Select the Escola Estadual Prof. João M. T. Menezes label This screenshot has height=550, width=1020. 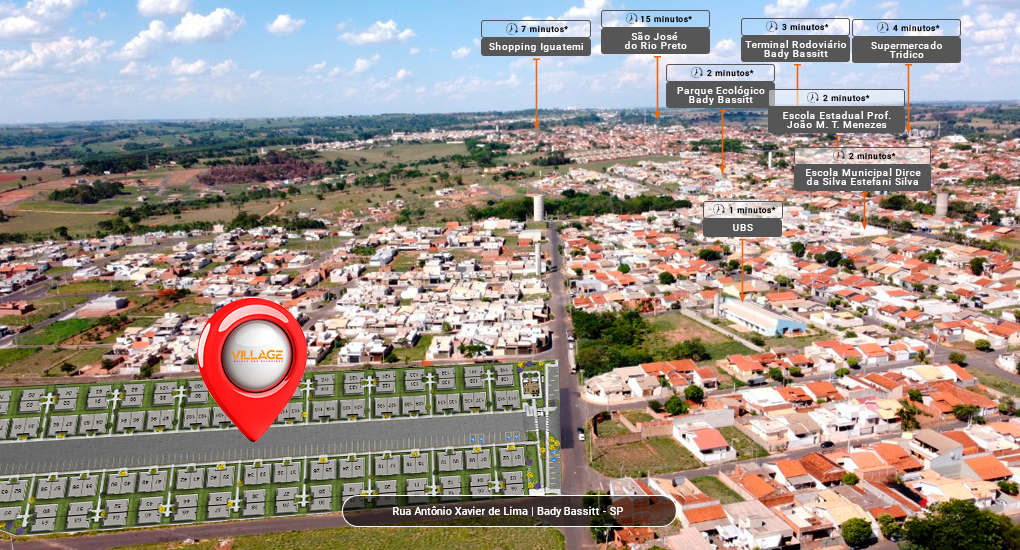click(x=837, y=120)
